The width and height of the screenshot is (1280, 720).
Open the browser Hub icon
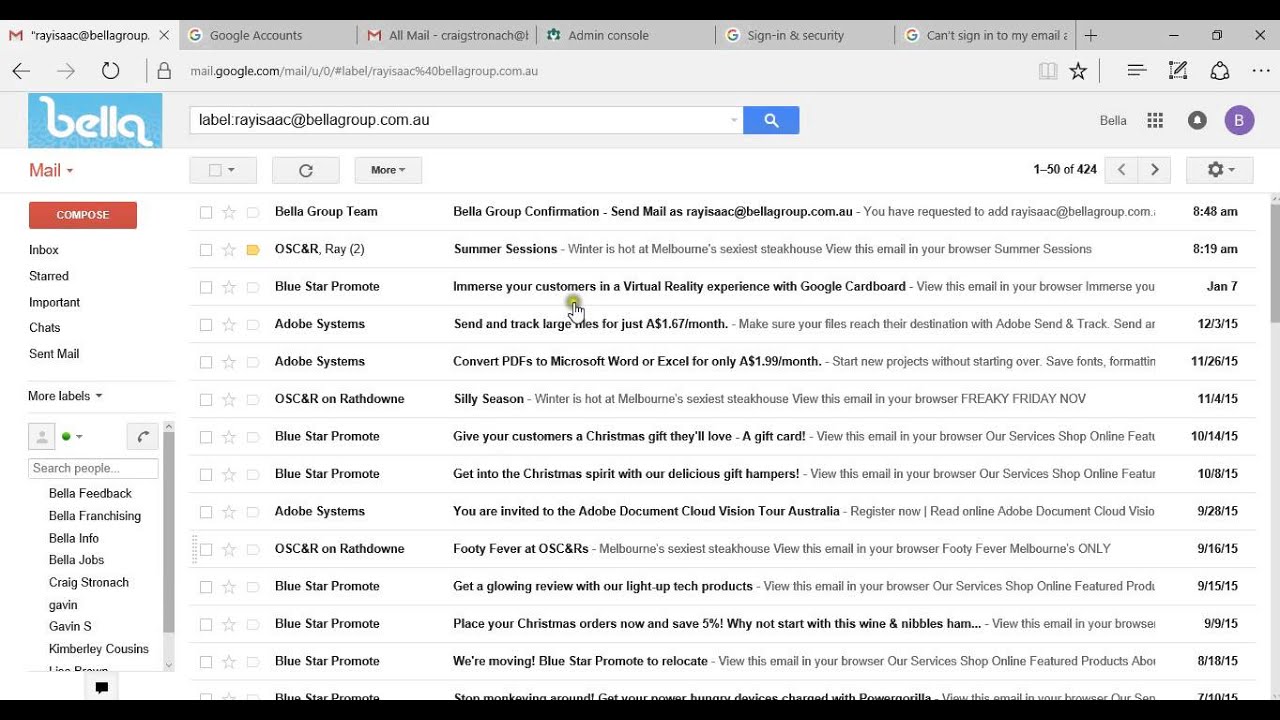[x=1136, y=71]
